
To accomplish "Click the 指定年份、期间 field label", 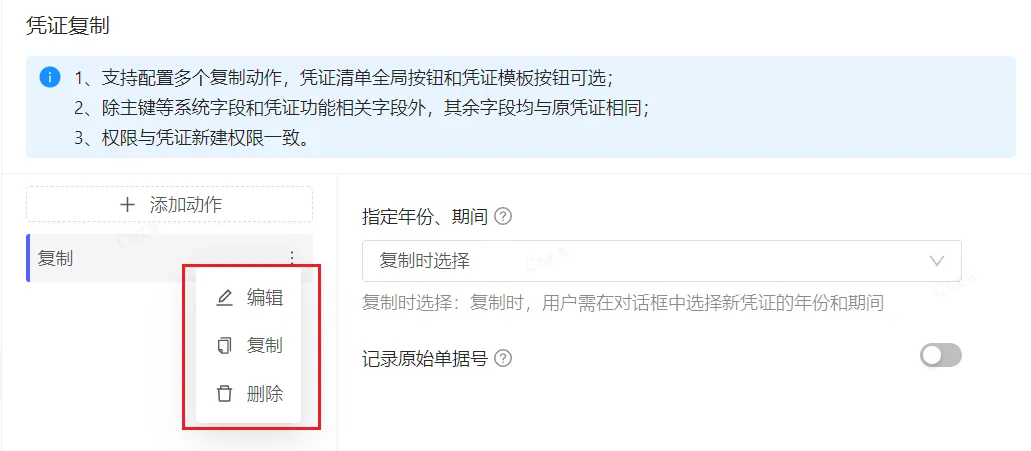I will click(425, 216).
